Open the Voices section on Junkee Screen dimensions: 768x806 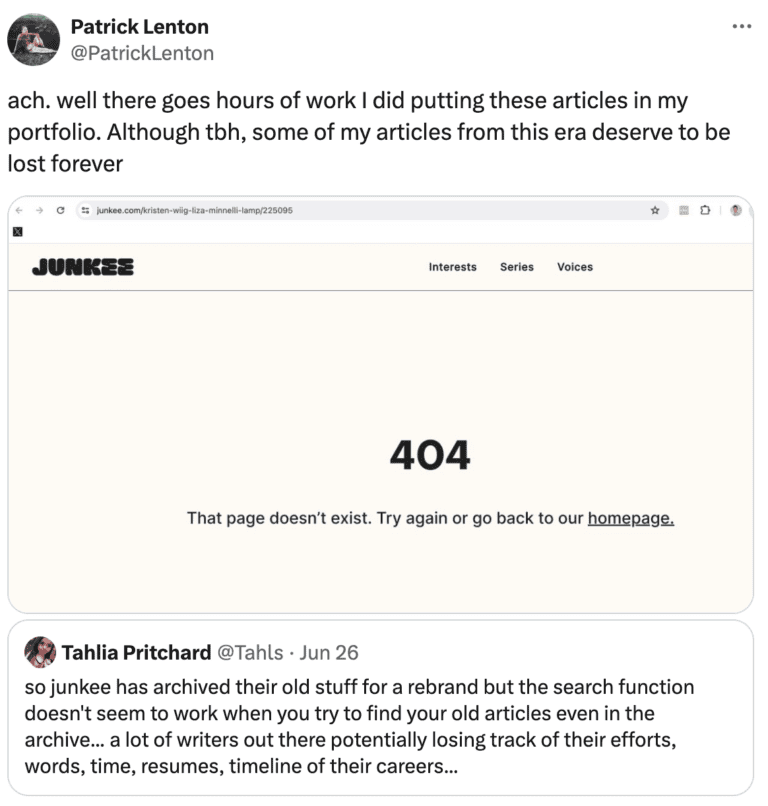point(575,267)
